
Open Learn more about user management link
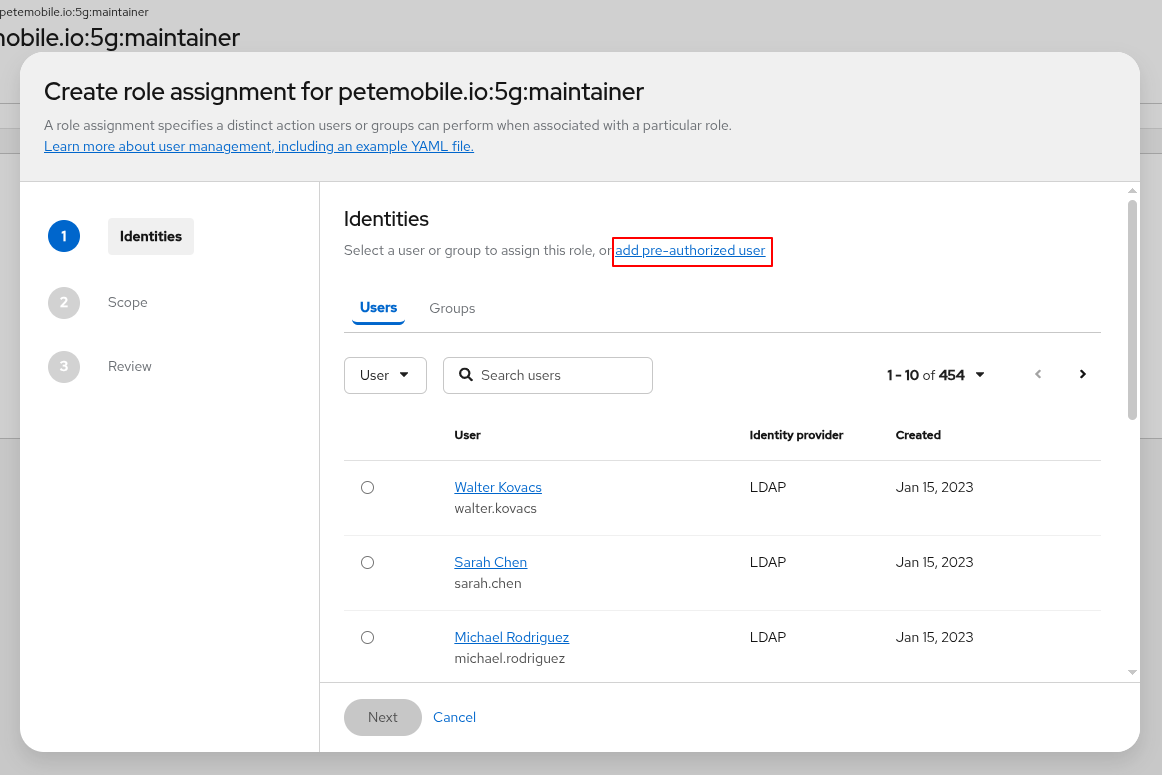259,146
